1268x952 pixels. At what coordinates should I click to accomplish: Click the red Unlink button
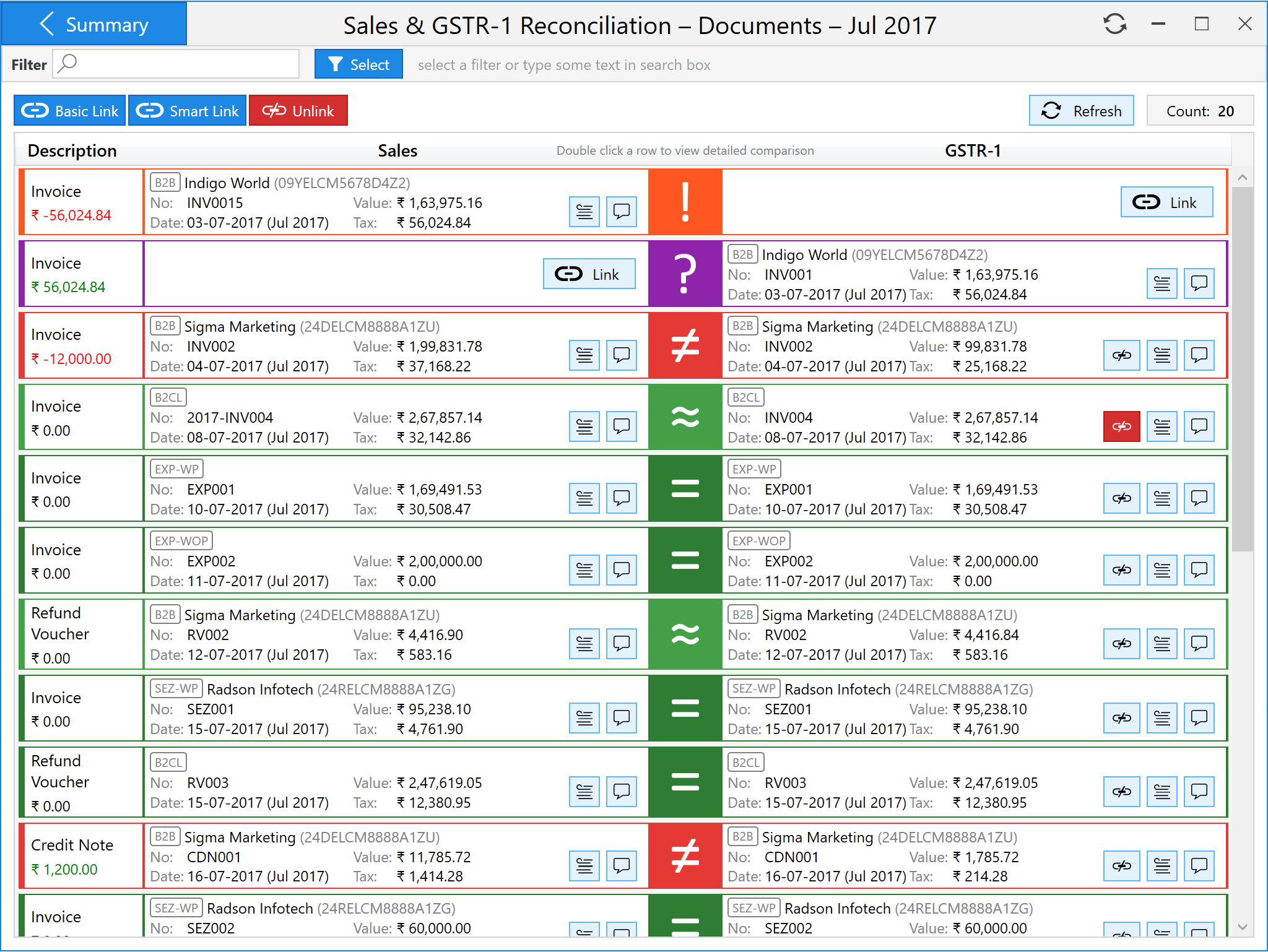point(298,111)
